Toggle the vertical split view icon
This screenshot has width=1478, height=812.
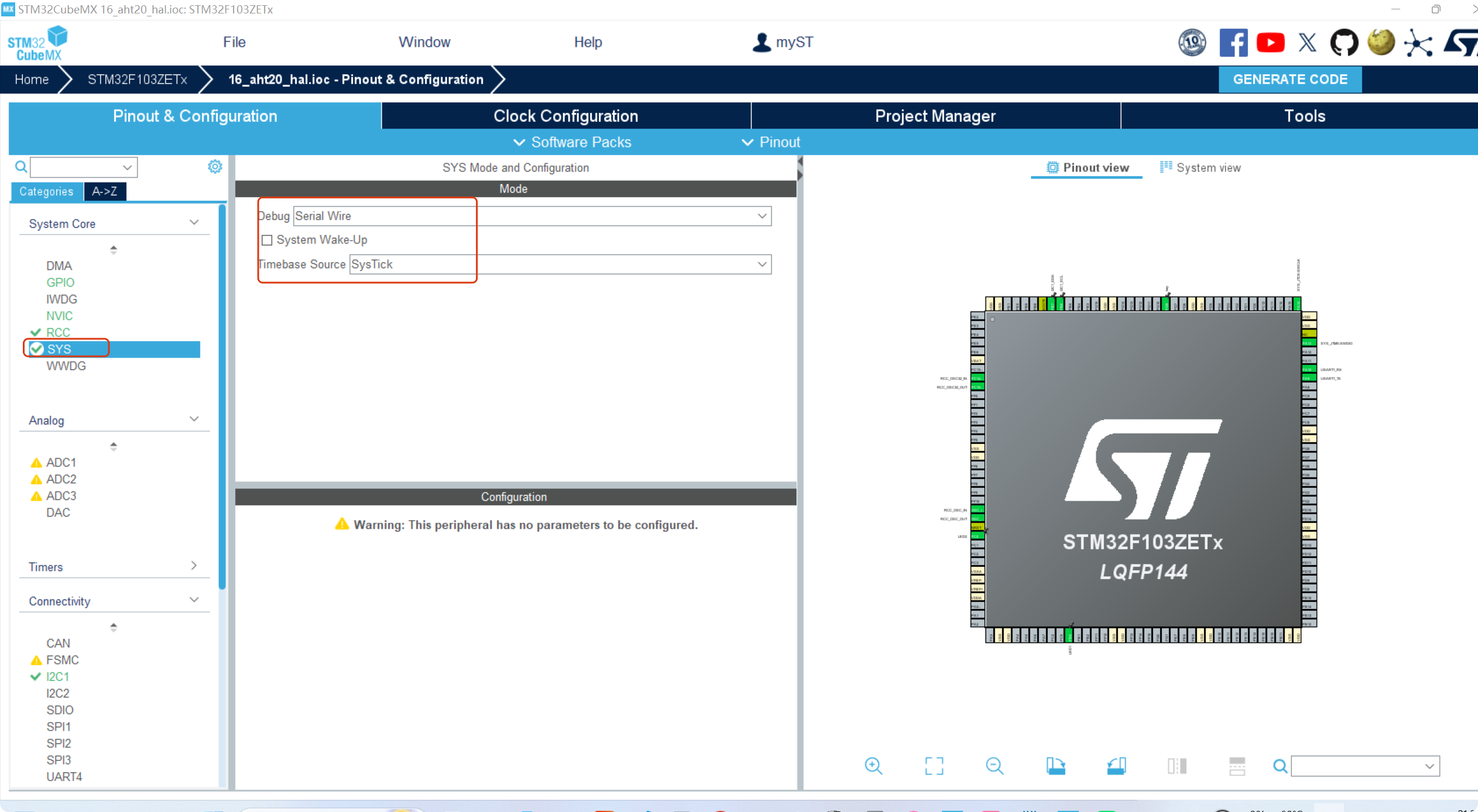1177,766
